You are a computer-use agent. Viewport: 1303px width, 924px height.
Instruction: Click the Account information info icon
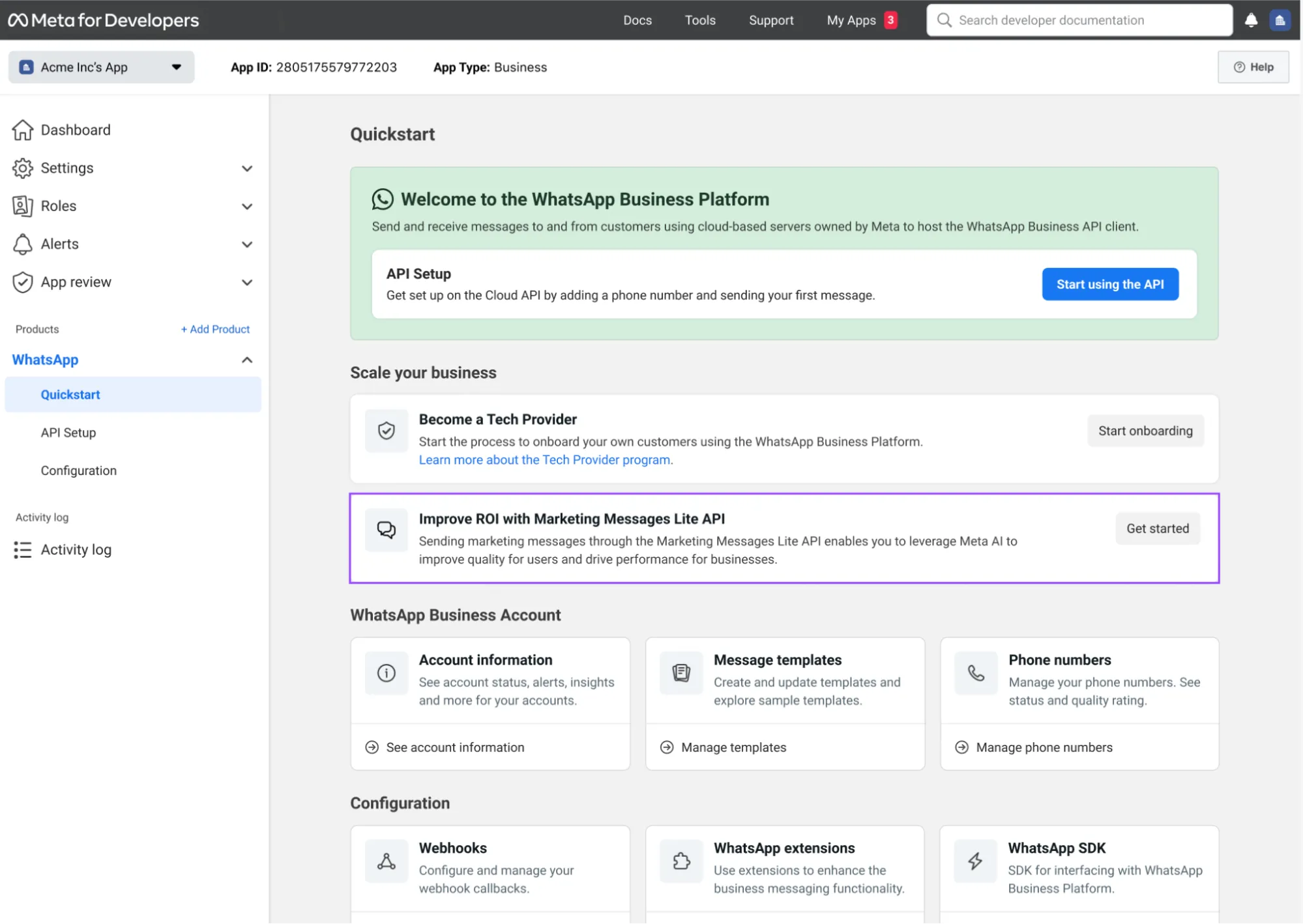386,673
